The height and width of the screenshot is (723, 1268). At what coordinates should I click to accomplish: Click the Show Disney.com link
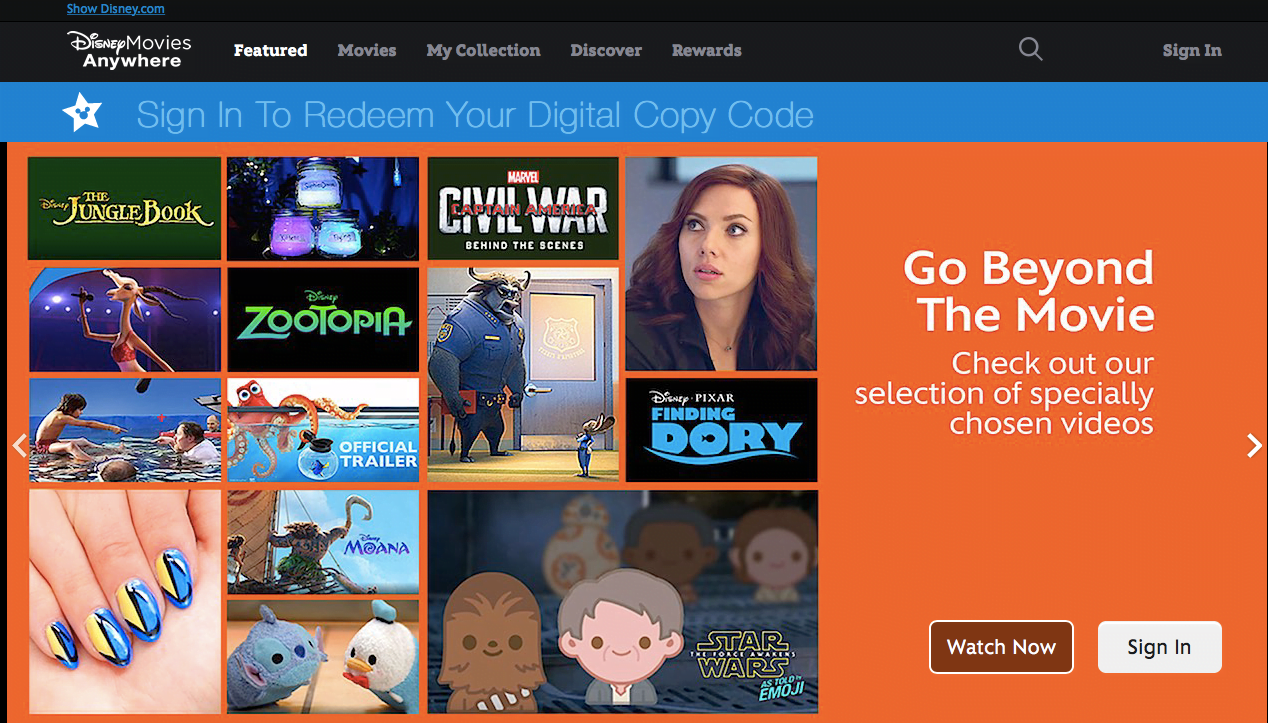[116, 9]
